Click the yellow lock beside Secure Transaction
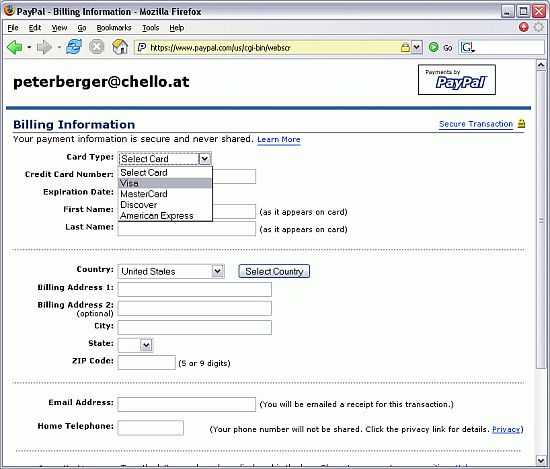The image size is (550, 469). coord(522,123)
